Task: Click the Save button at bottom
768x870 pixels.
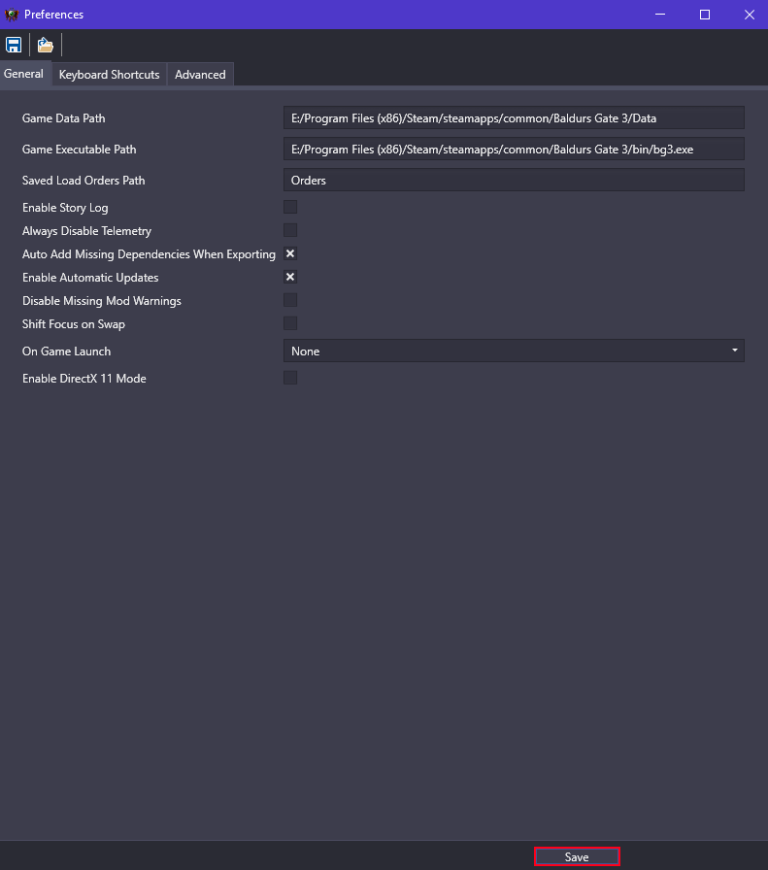Action: [577, 857]
